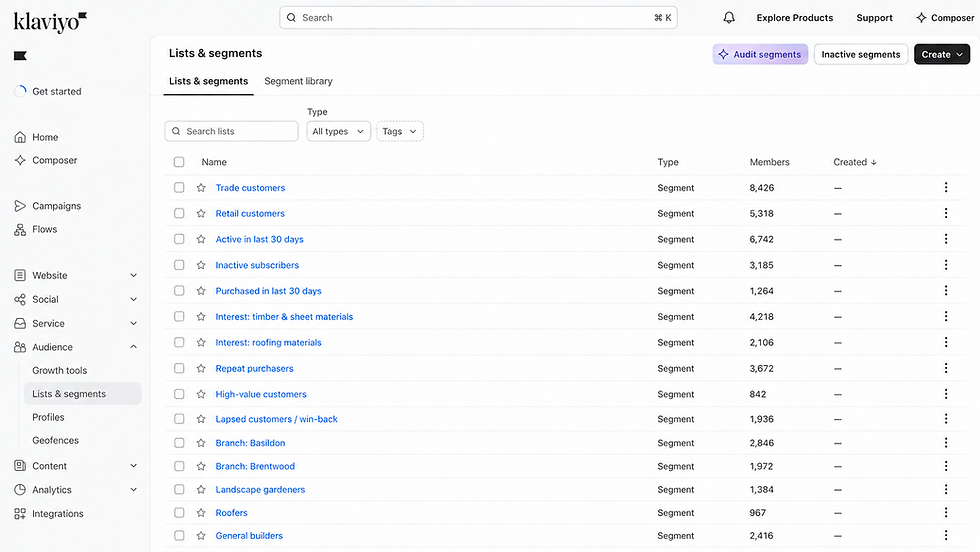
Task: Open the more options menu for Interest: roofing materials
Action: point(946,342)
